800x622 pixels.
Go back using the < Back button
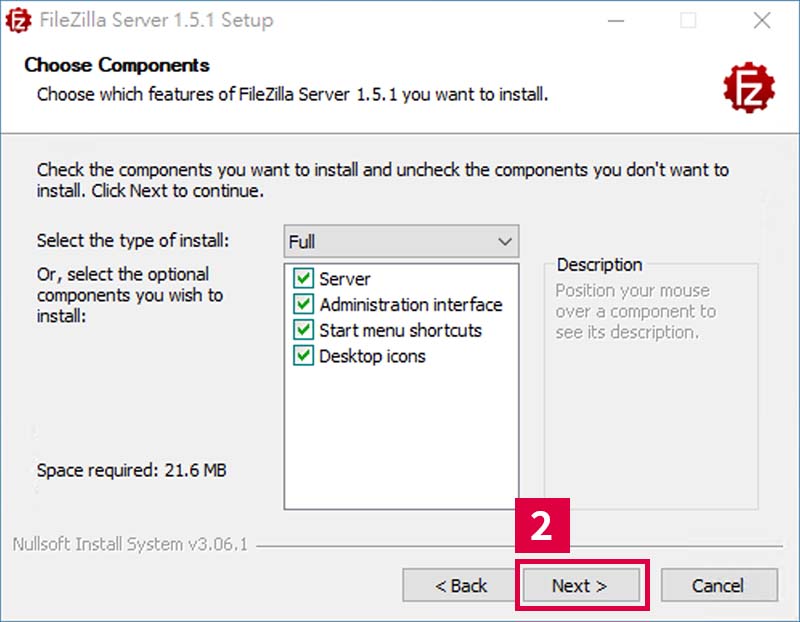click(x=460, y=585)
